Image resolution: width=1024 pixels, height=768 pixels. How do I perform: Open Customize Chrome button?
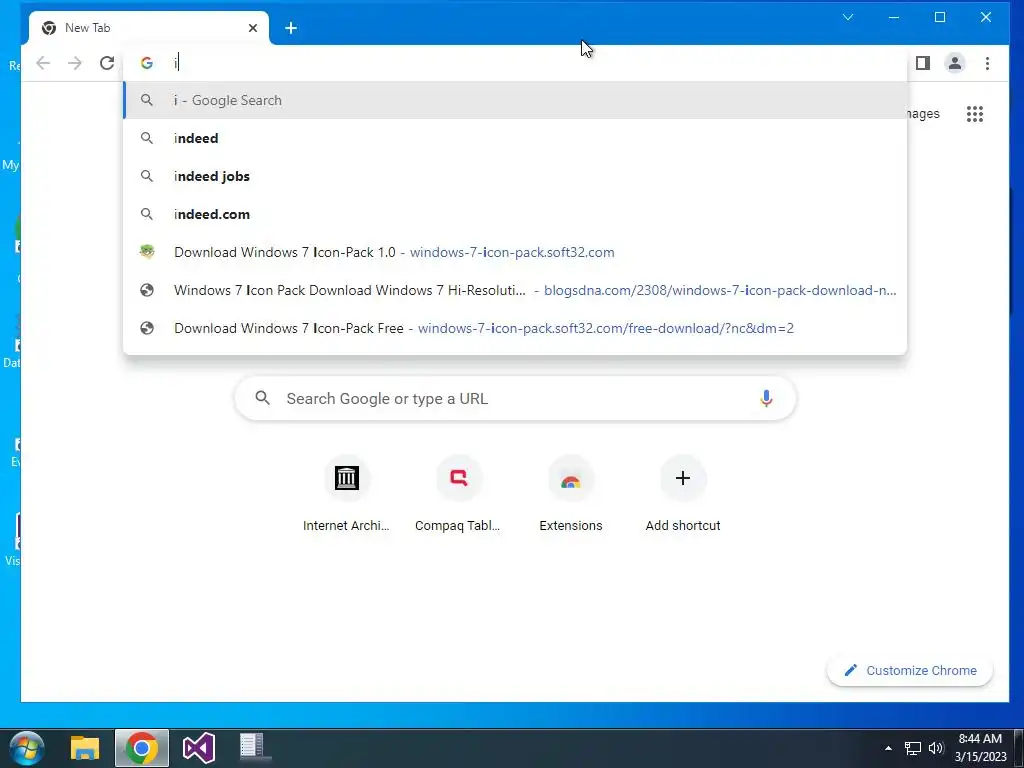910,671
